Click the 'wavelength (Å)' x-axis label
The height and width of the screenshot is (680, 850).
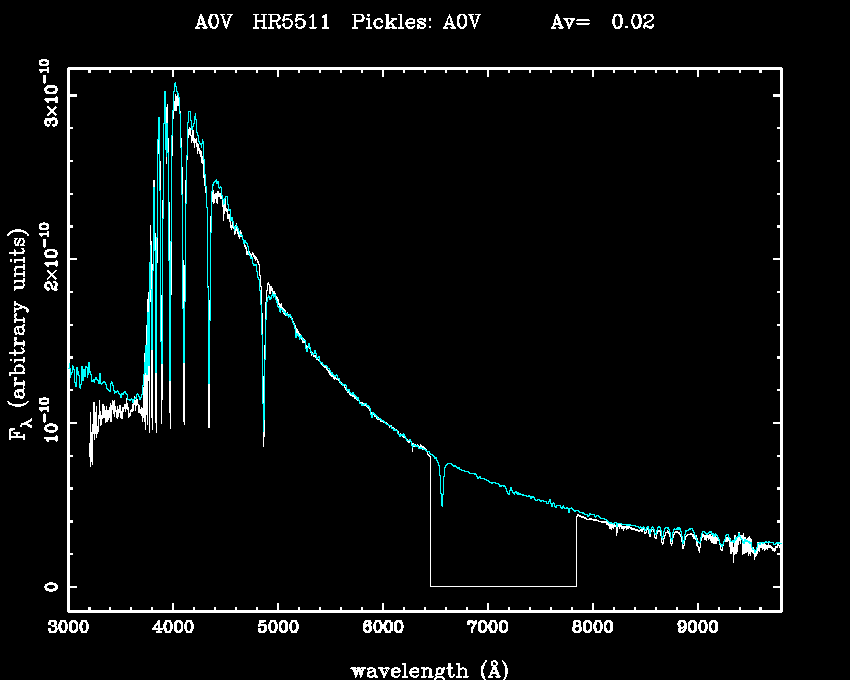(422, 669)
